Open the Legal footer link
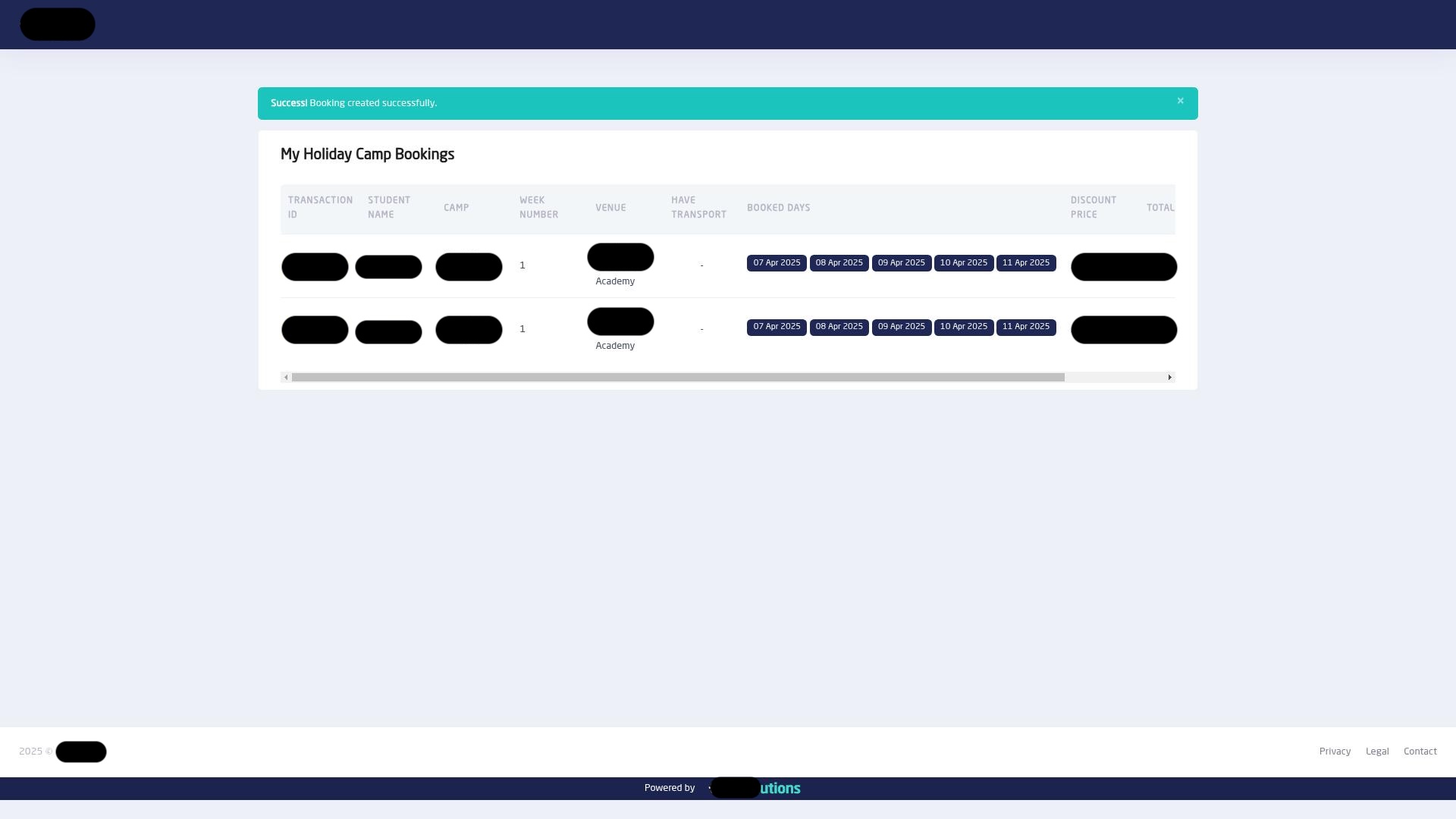This screenshot has height=819, width=1456. tap(1377, 752)
